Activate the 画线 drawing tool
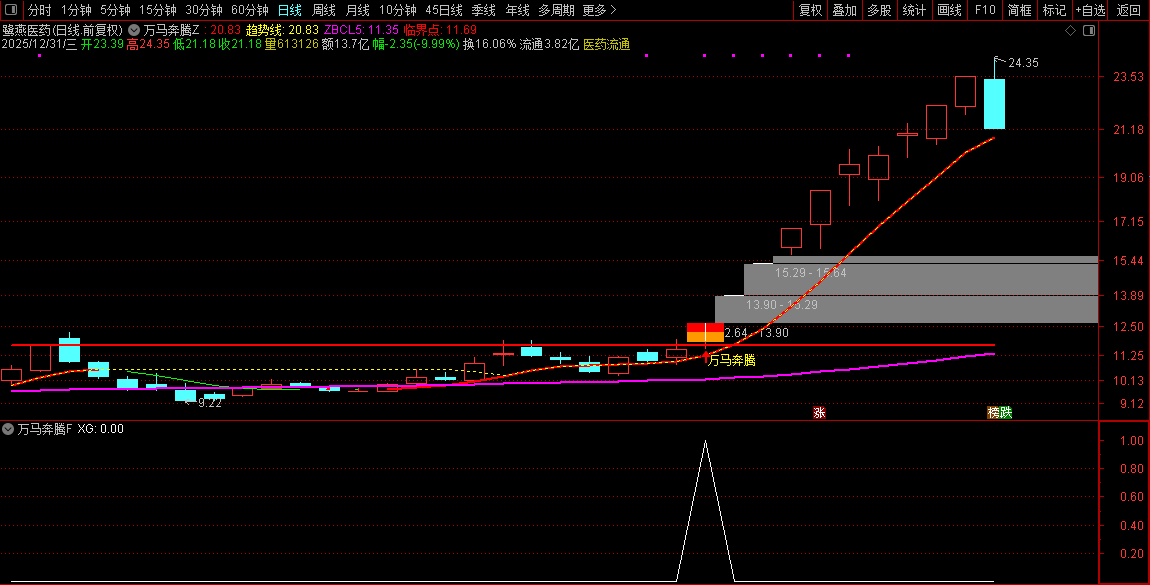Viewport: 1150px width, 585px height. coord(949,10)
